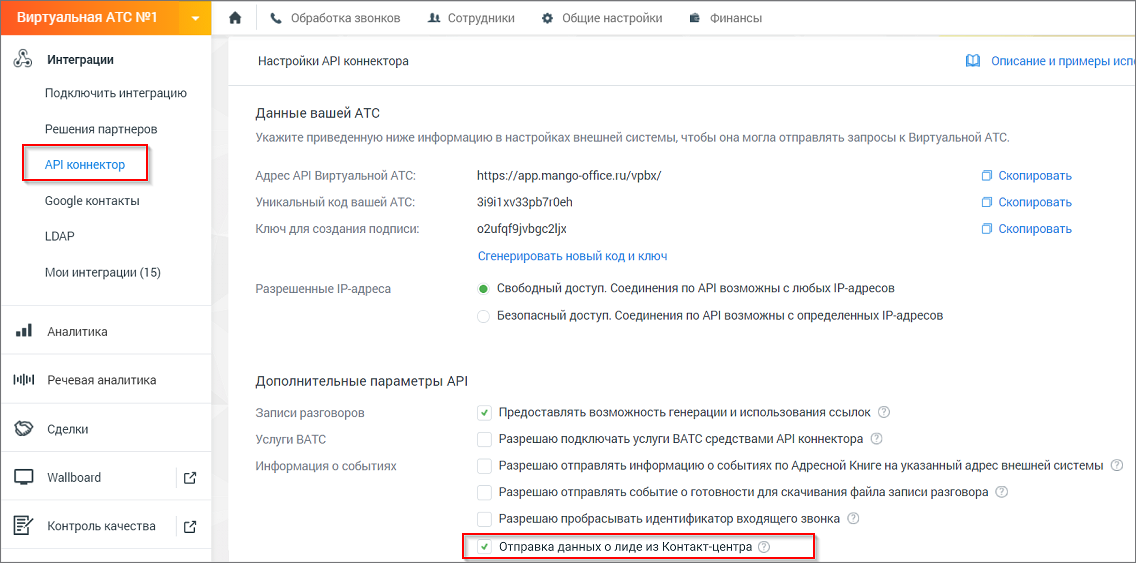Open the Обработка звонков menu
The height and width of the screenshot is (563, 1136).
335,18
